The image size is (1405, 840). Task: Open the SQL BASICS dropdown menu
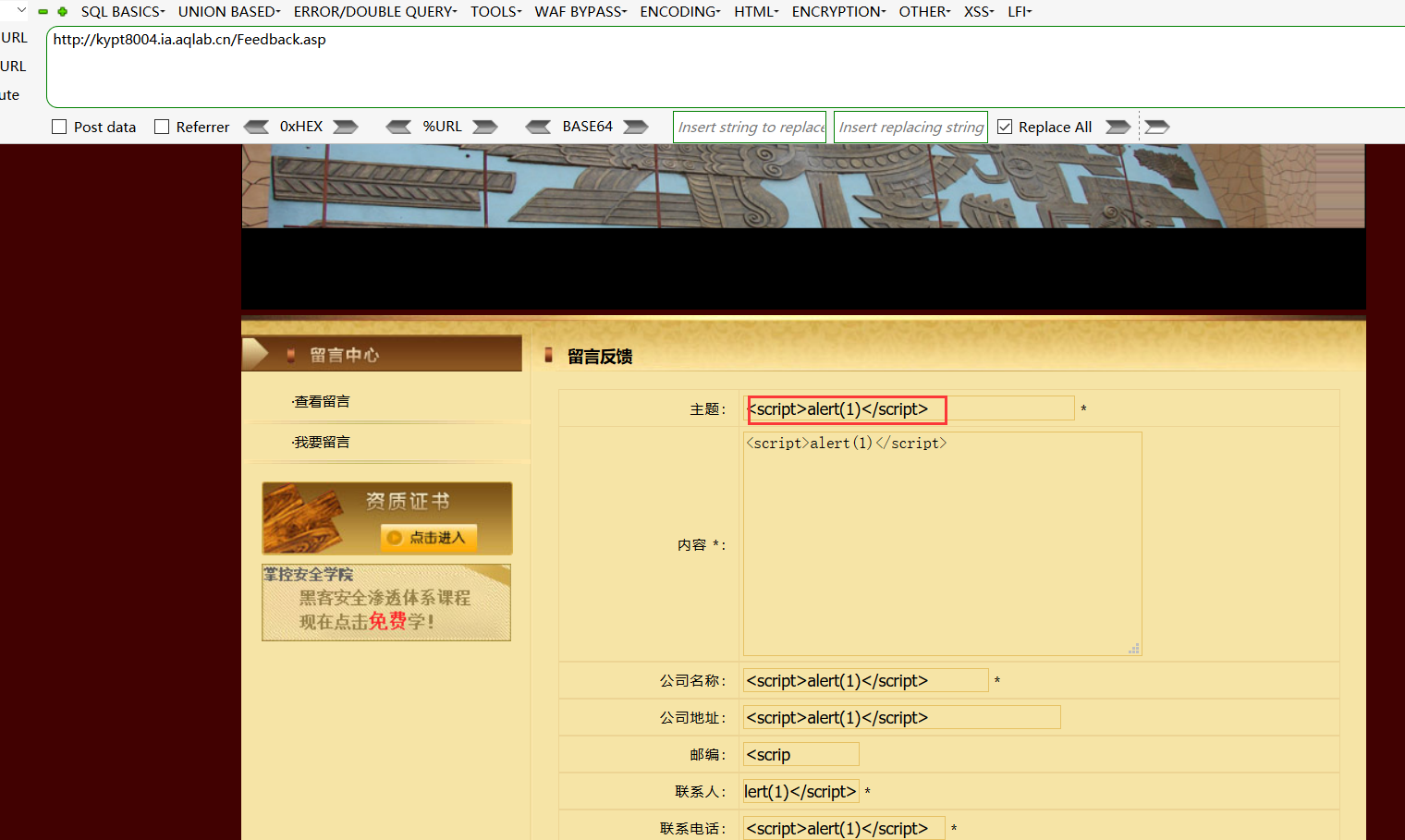pos(123,12)
